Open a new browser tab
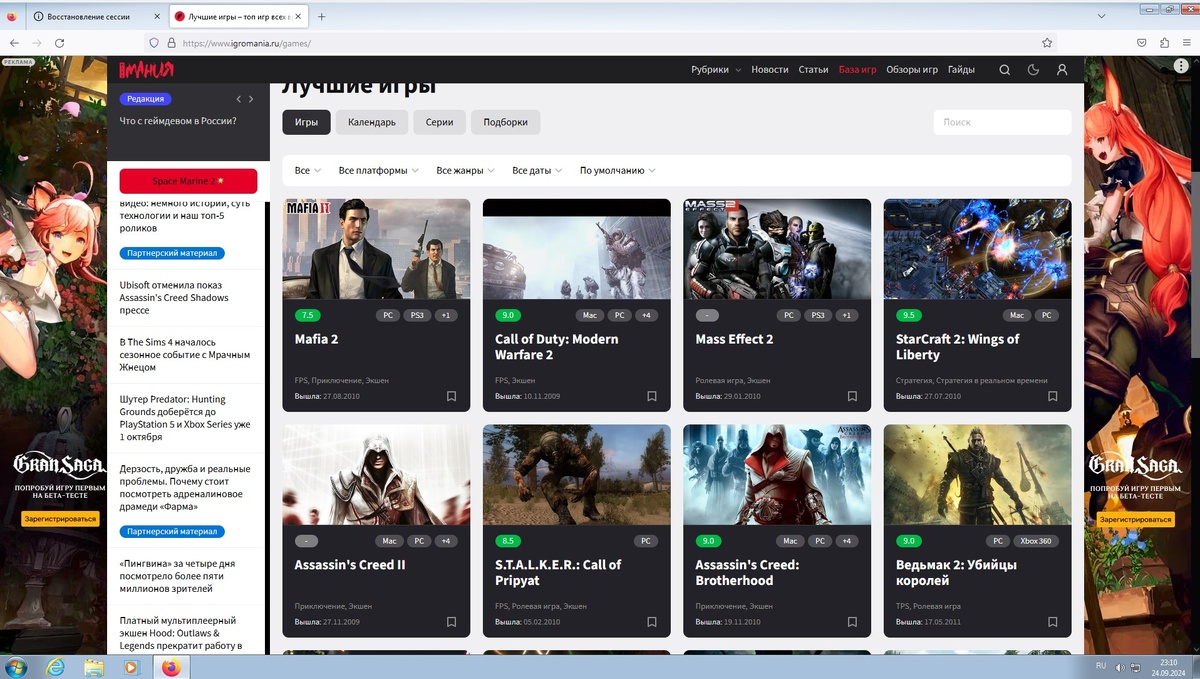The height and width of the screenshot is (679, 1200). tap(321, 17)
